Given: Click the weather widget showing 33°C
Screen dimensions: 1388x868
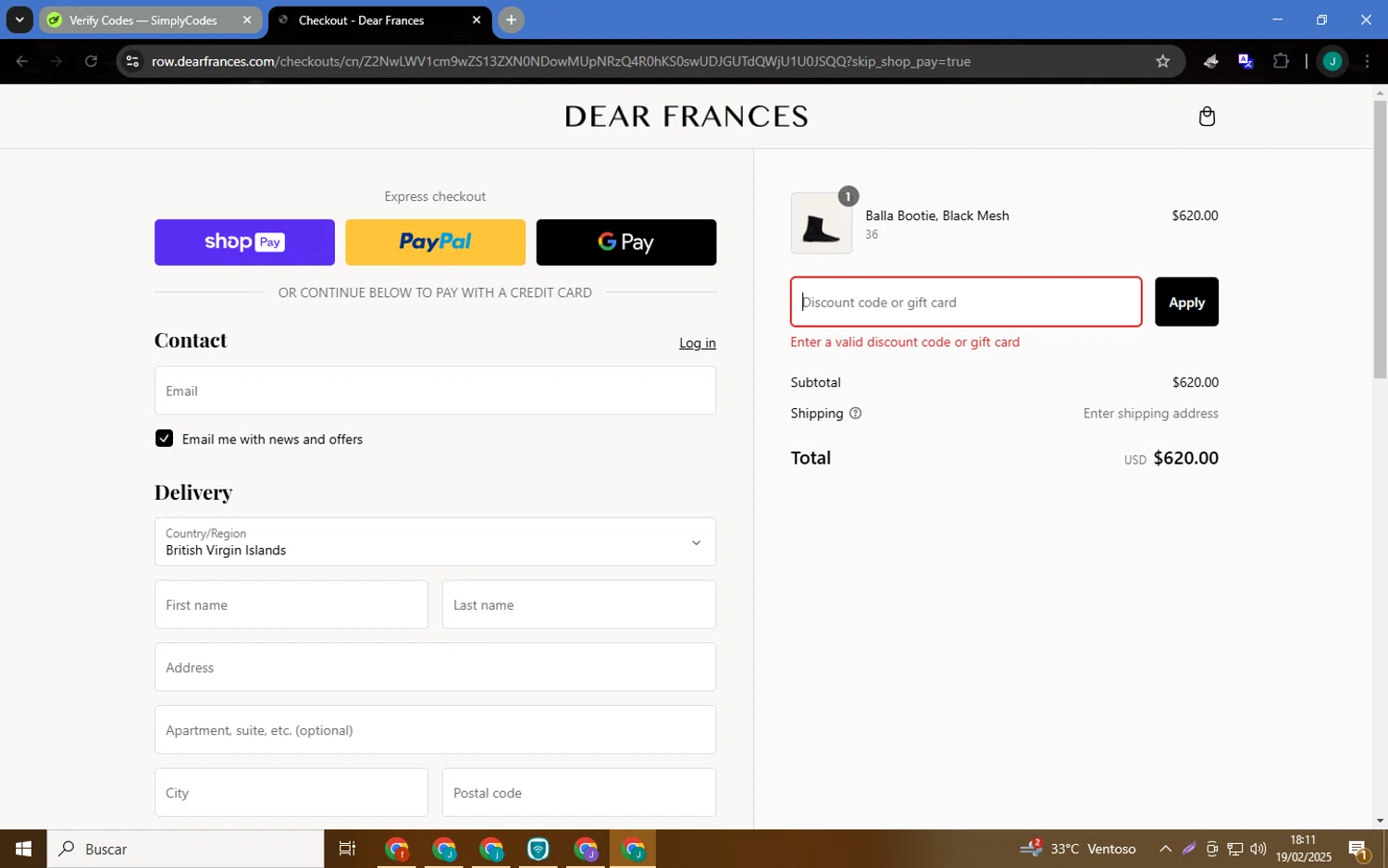Looking at the screenshot, I should [x=1079, y=849].
